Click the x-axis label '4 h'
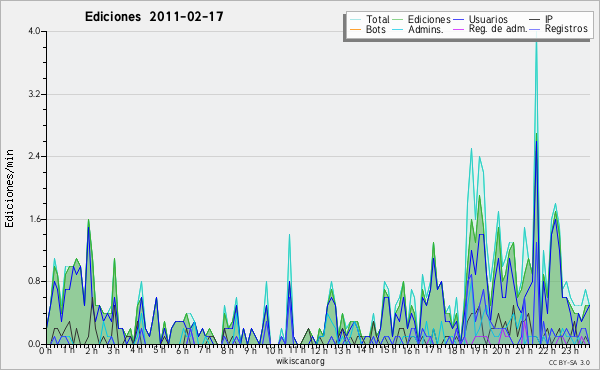Image resolution: width=600 pixels, height=370 pixels. (x=136, y=350)
